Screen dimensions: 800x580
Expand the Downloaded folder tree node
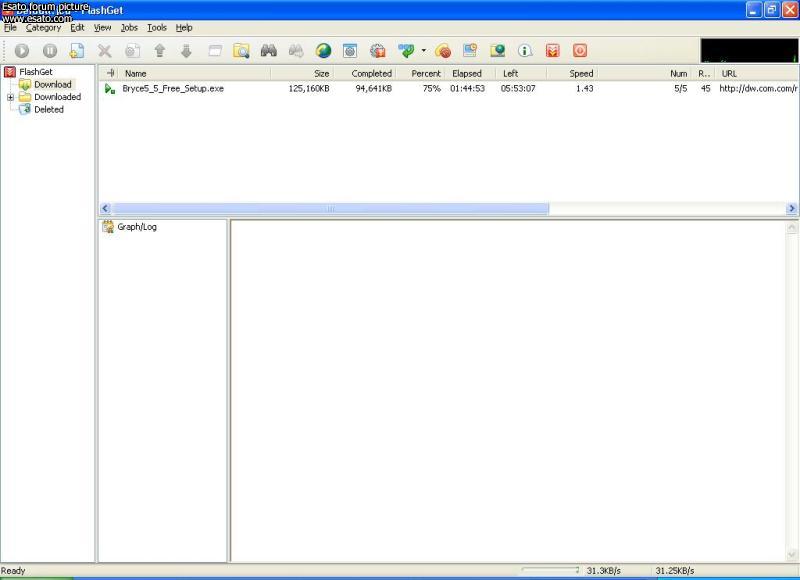[x=10, y=97]
